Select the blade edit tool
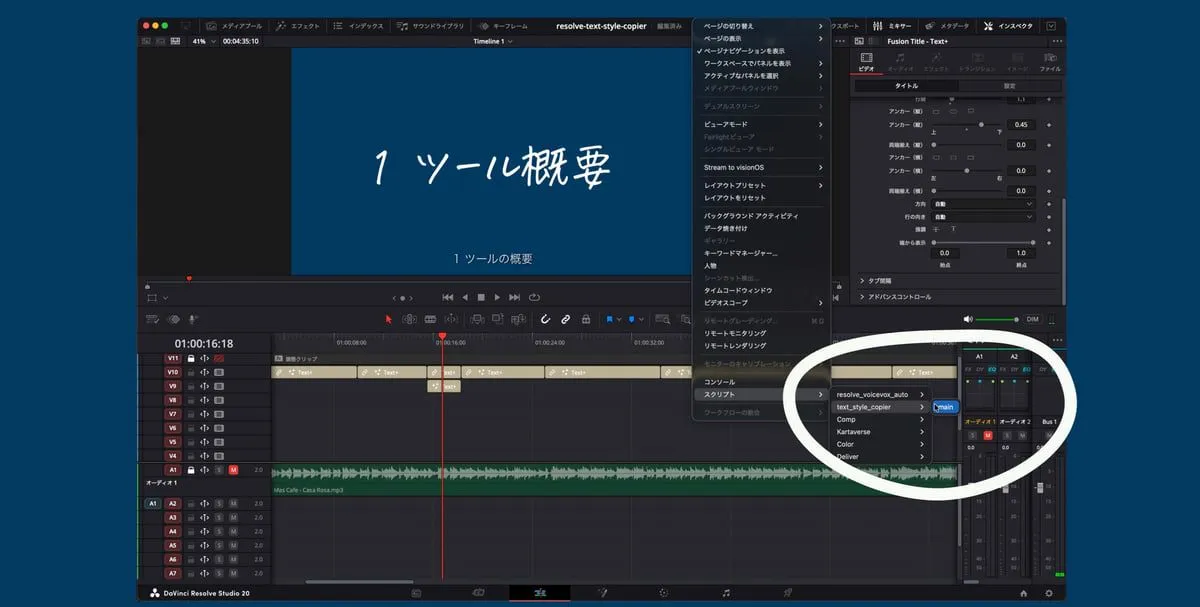The image size is (1200, 607). [430, 319]
